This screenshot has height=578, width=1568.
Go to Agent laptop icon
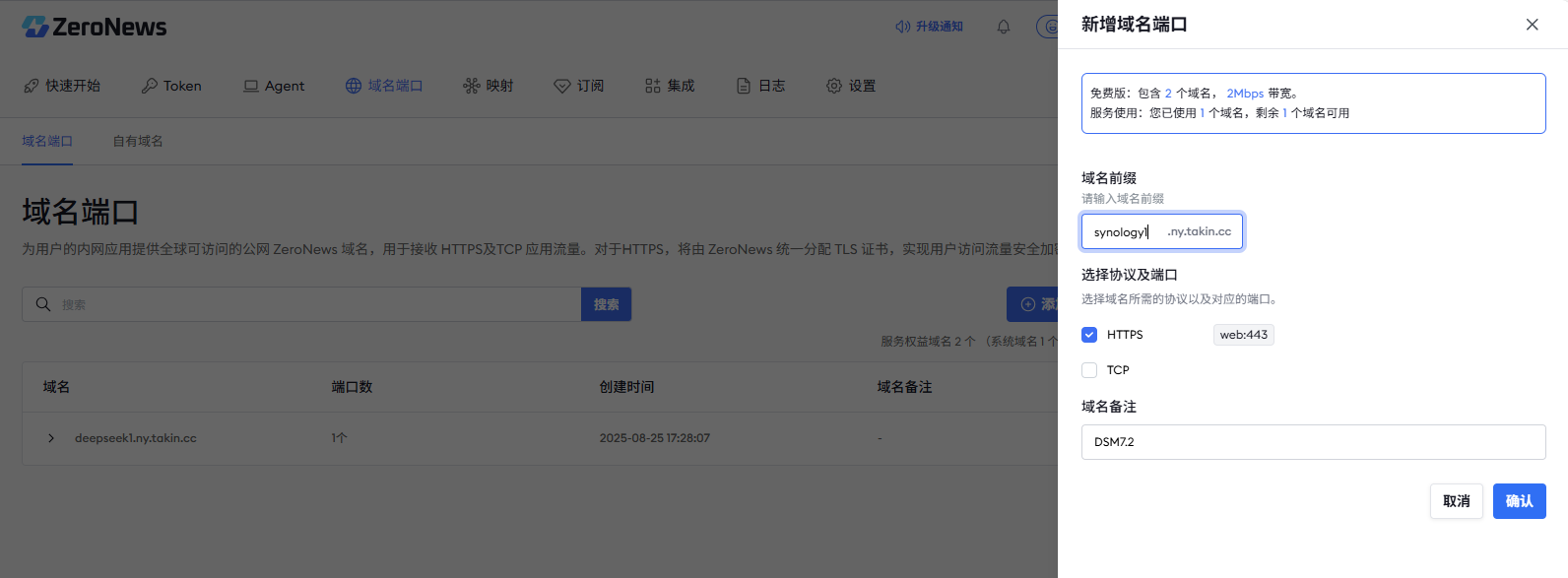pyautogui.click(x=251, y=86)
